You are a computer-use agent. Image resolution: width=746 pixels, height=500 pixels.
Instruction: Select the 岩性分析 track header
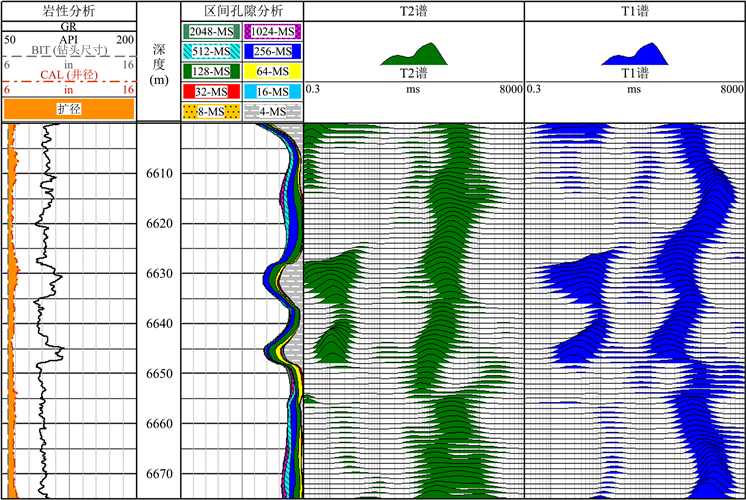click(68, 10)
